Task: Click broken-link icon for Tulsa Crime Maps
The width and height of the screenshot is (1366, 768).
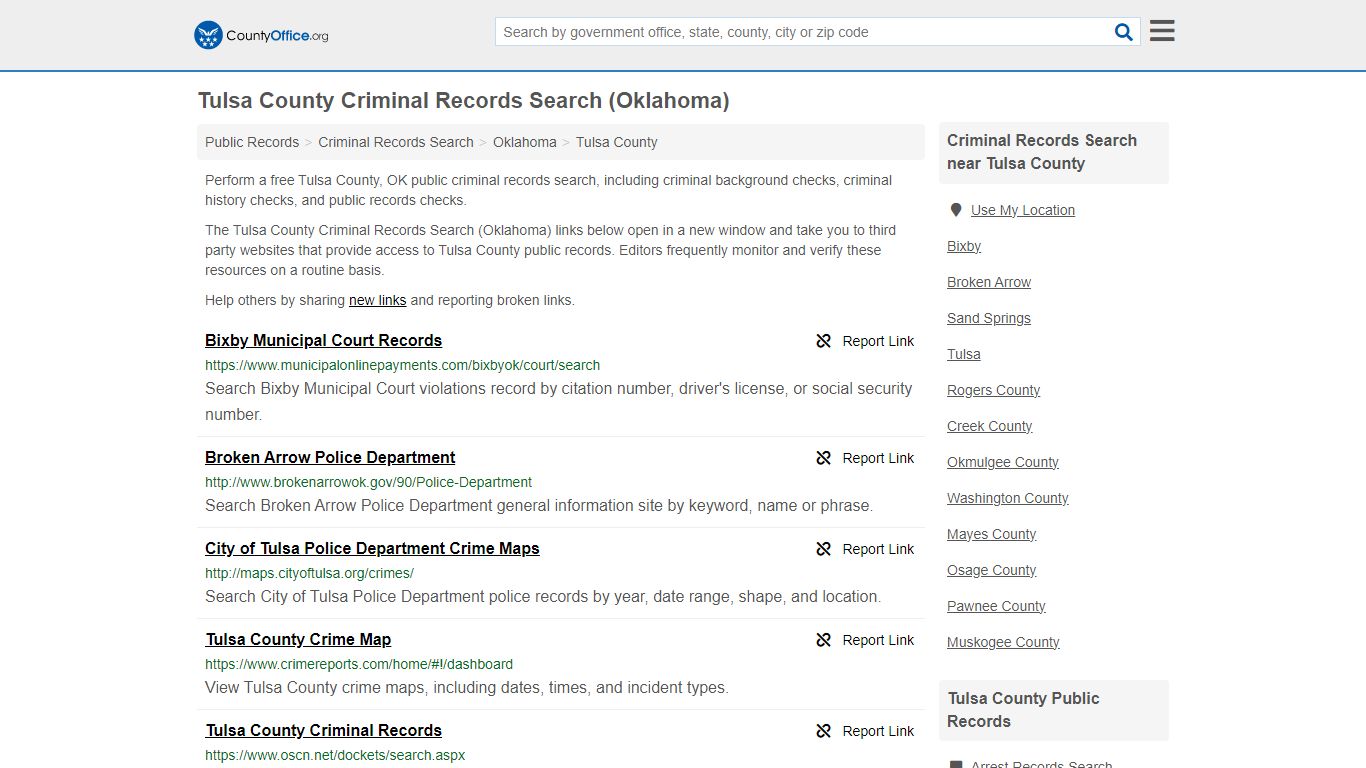Action: point(824,549)
